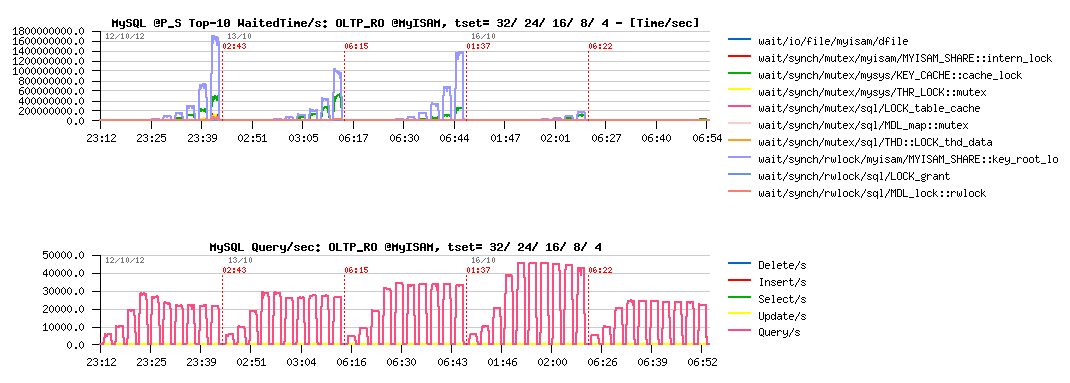Click the red 02:43 marker in Query/sec chart
Viewport: 1070px width, 383px height.
coord(234,270)
